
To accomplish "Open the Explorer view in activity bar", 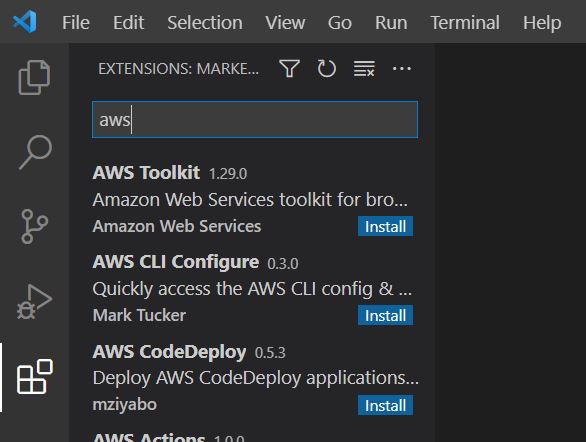I will 34,77.
